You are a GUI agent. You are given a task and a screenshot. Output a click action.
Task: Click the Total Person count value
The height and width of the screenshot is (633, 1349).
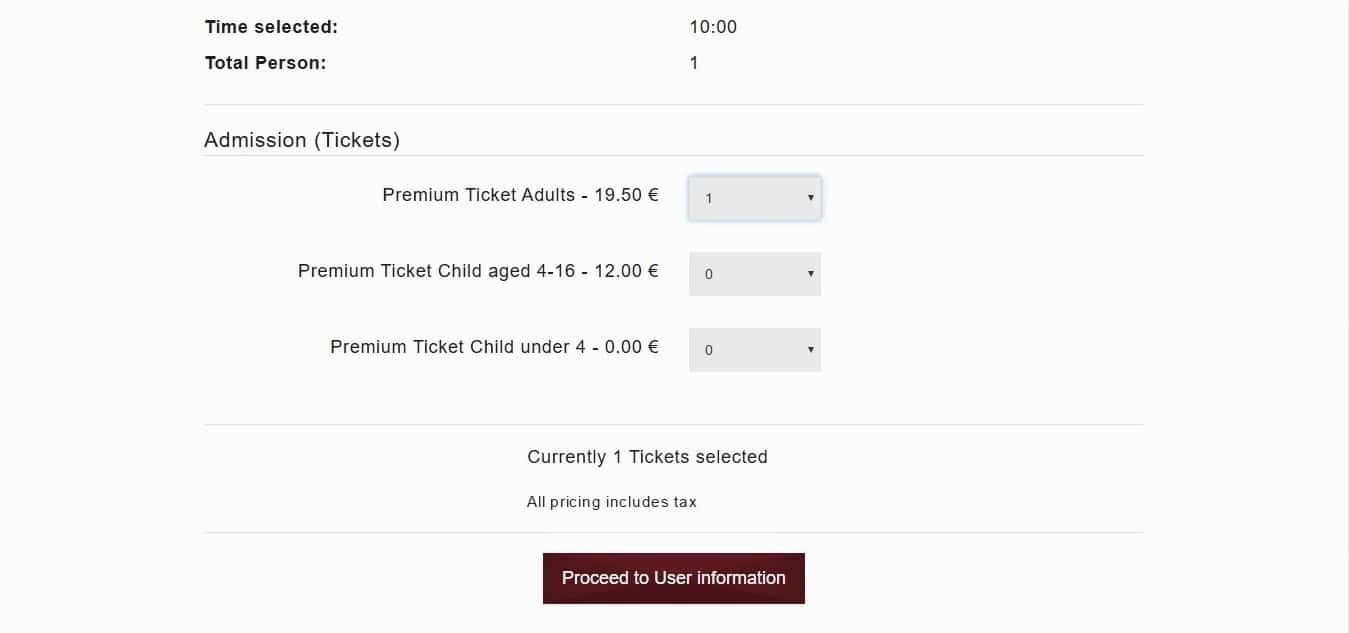694,63
